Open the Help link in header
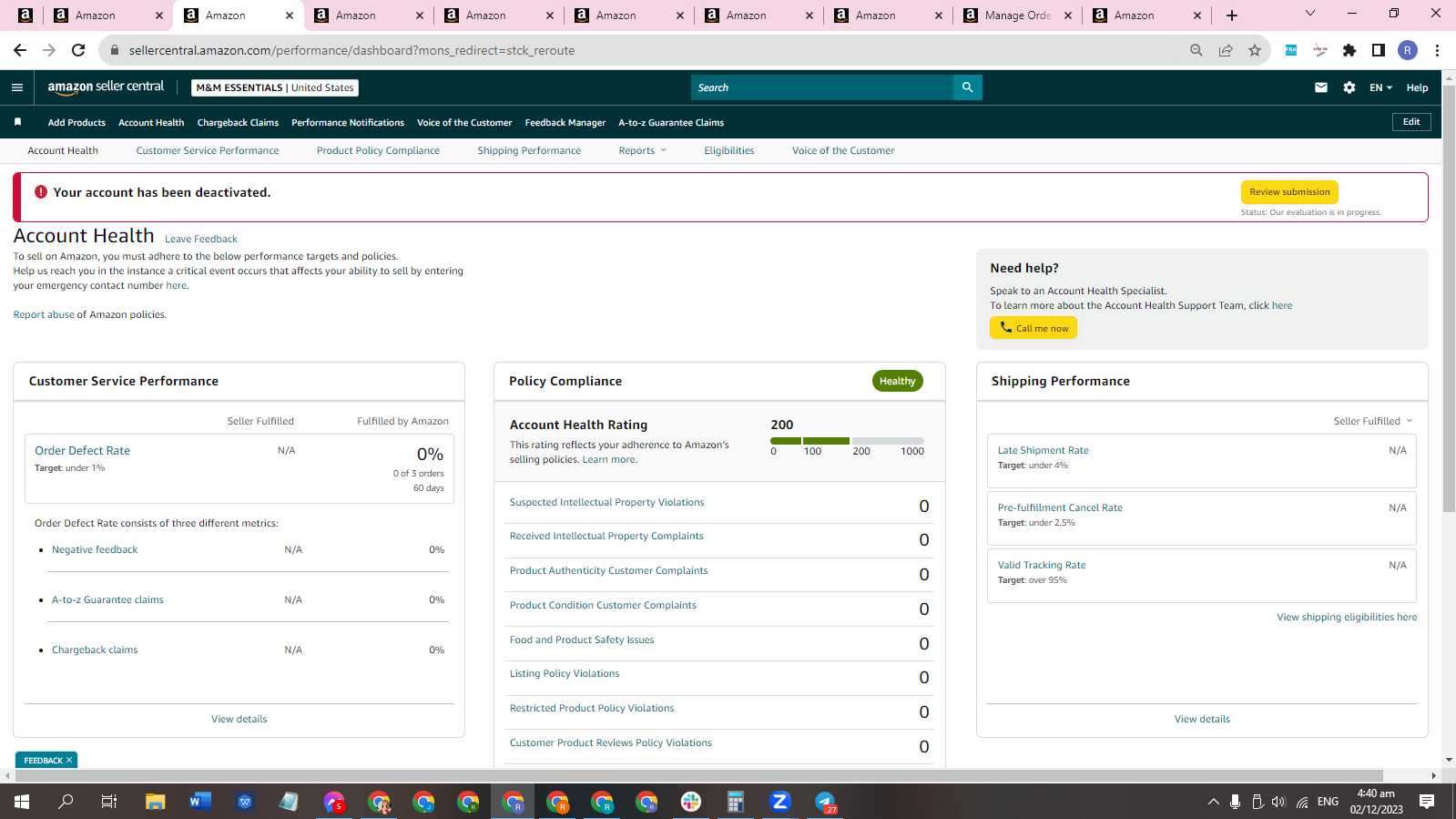The width and height of the screenshot is (1456, 819). 1417,87
